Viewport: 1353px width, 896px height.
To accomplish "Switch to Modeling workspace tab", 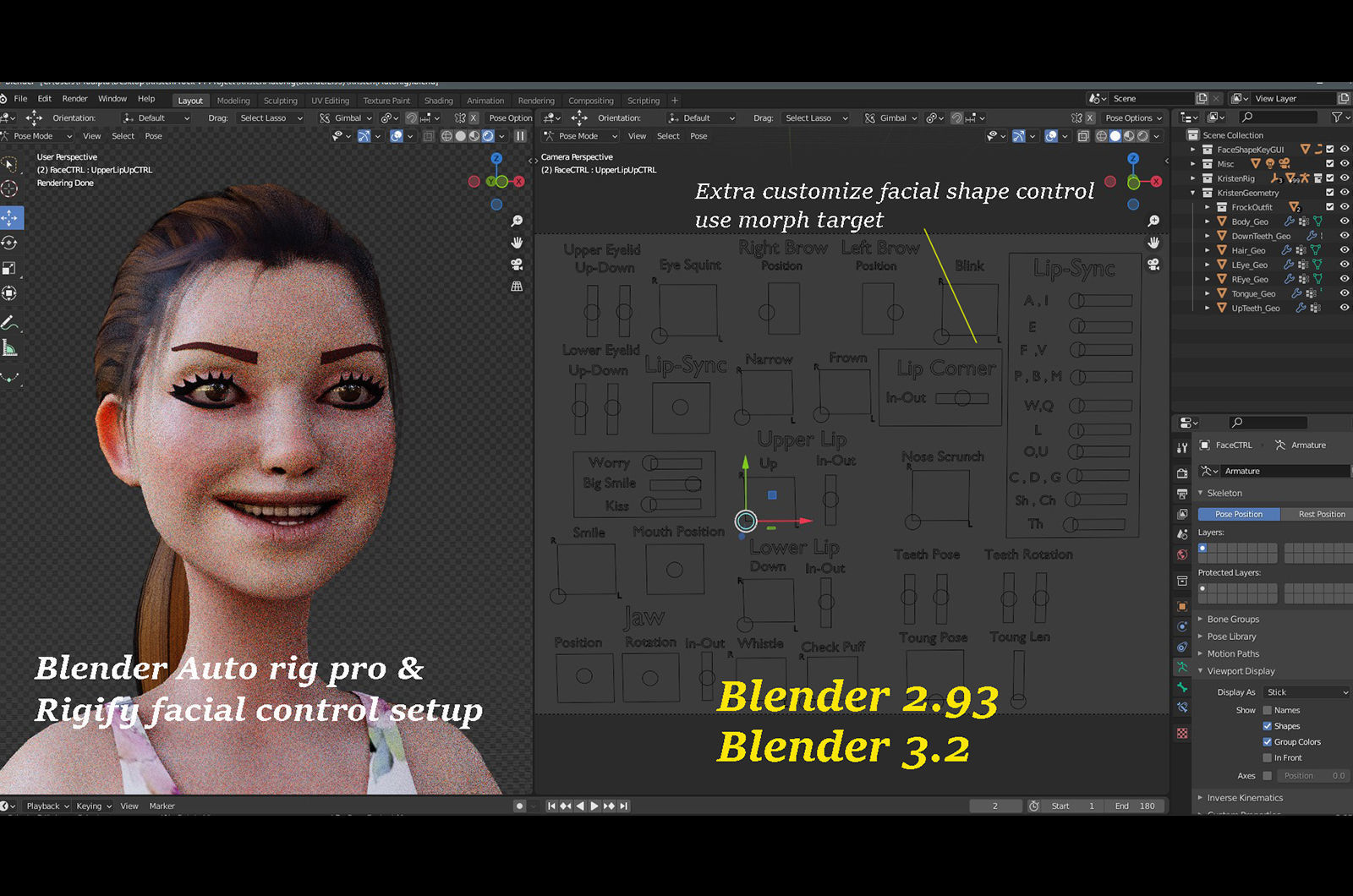I will click(x=233, y=101).
